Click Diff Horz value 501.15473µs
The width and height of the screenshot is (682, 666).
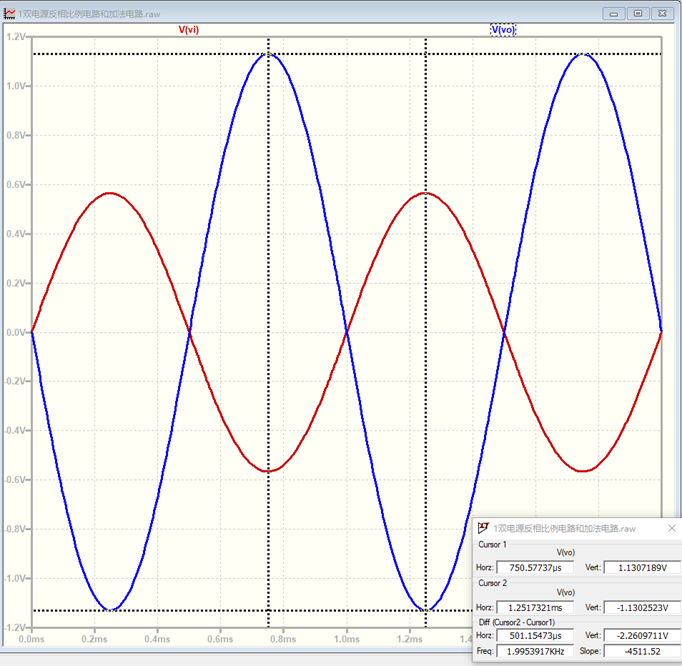(535, 635)
